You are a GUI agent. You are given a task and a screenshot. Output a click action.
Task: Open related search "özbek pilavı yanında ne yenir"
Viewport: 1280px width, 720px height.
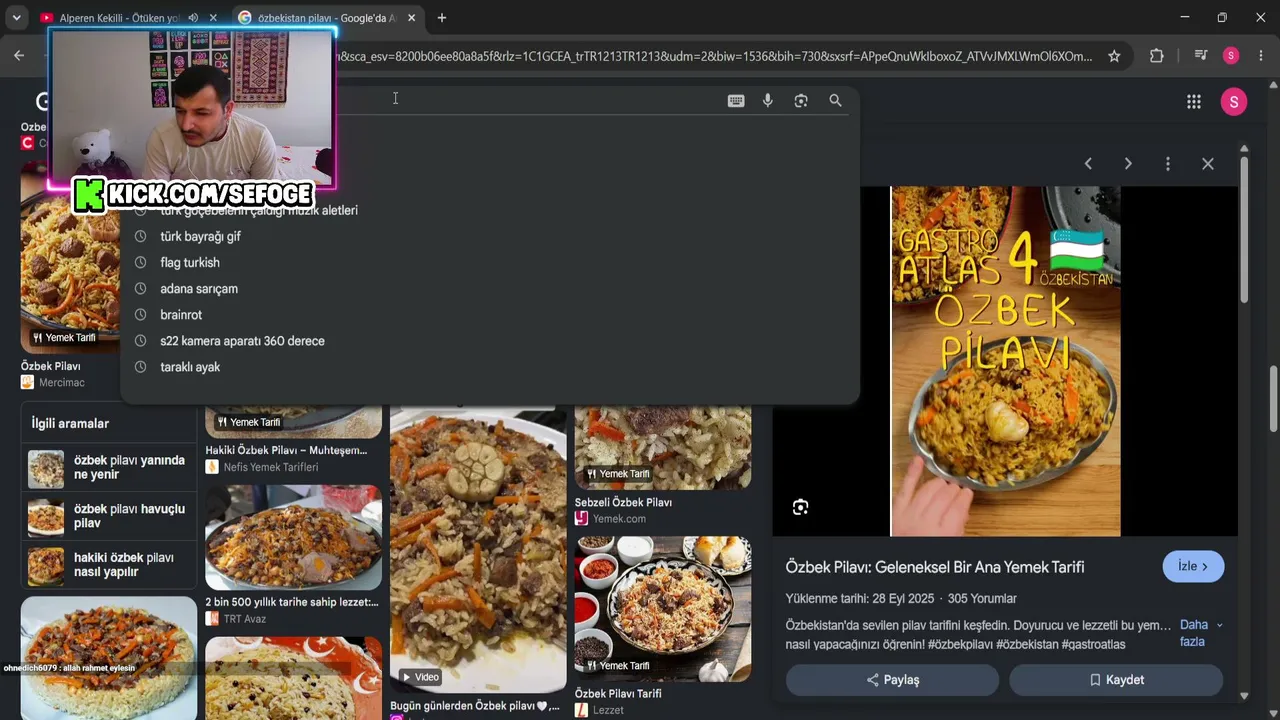click(109, 468)
